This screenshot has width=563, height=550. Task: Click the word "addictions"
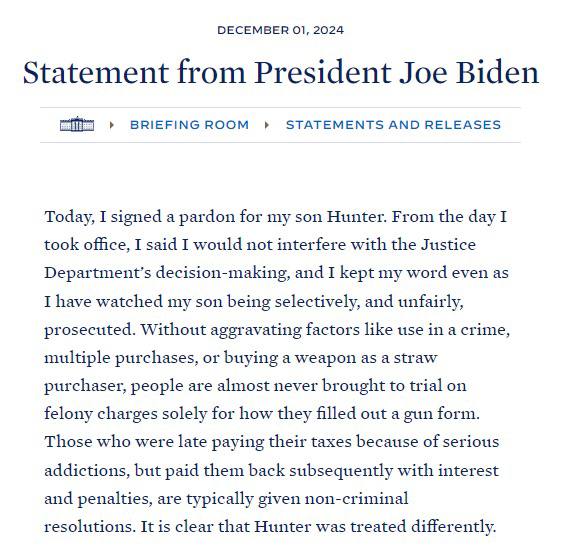point(87,470)
